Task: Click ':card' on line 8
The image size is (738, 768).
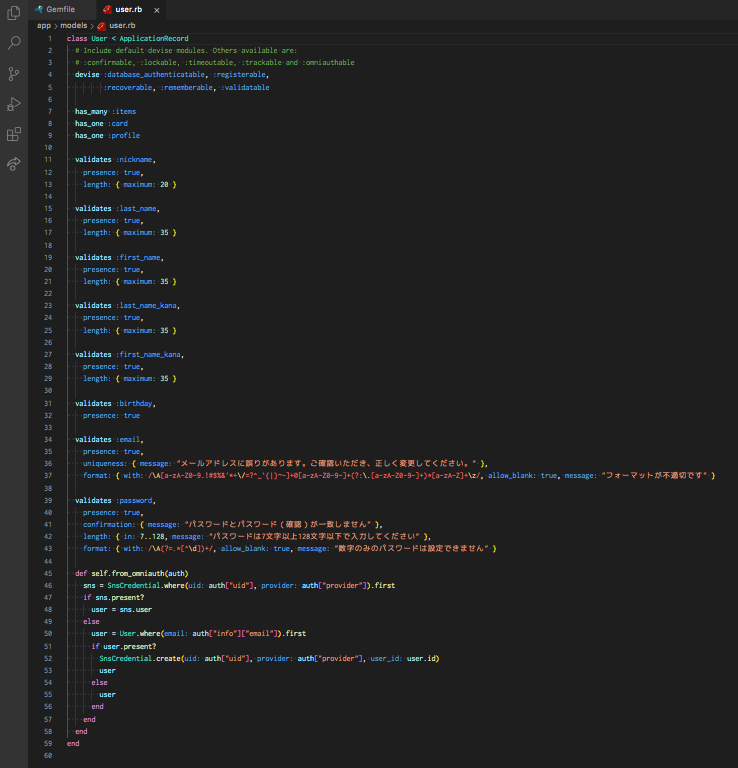Action: 118,123
